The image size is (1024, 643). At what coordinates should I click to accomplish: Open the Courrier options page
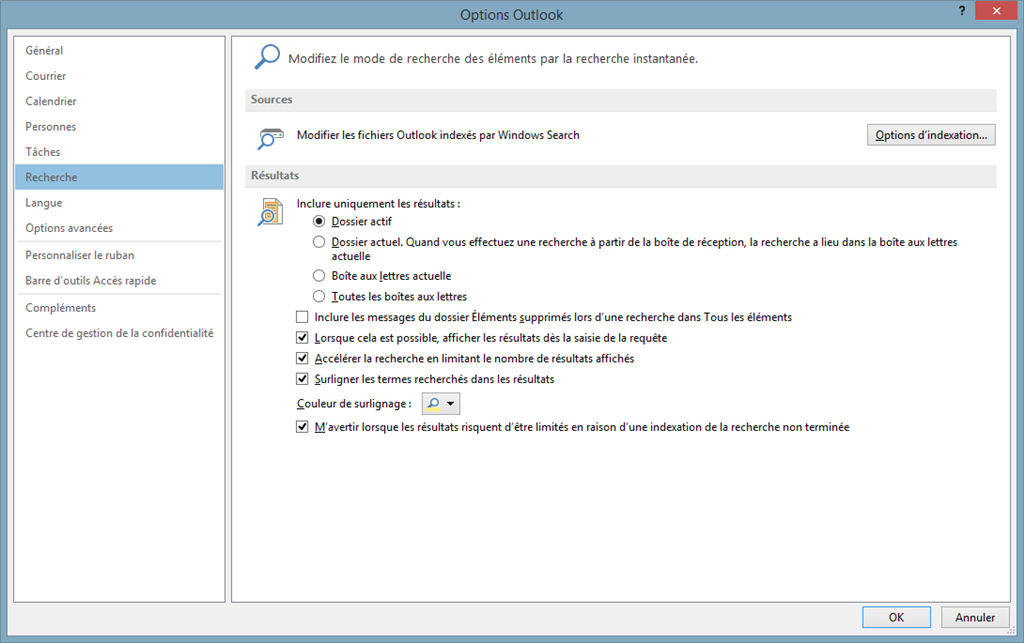(x=119, y=76)
